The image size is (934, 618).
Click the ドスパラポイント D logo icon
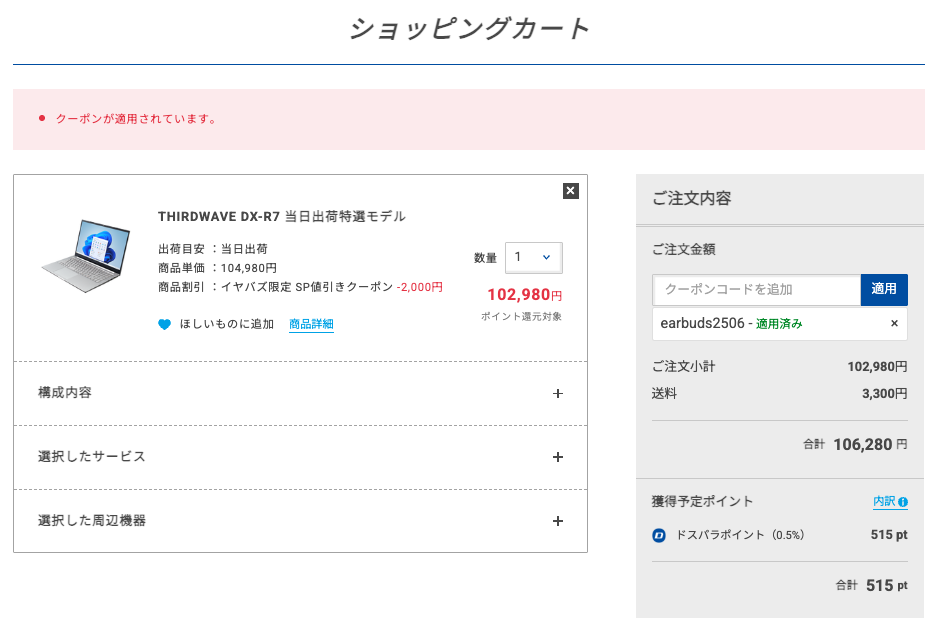(x=659, y=535)
